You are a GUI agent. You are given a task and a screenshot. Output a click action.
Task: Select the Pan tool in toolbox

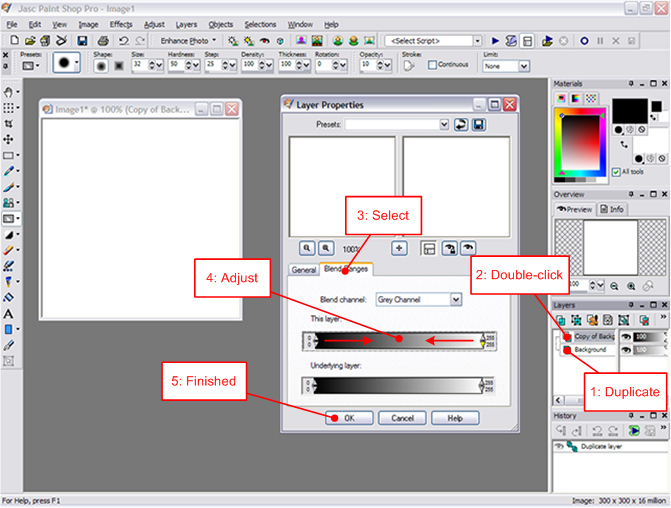(8, 92)
